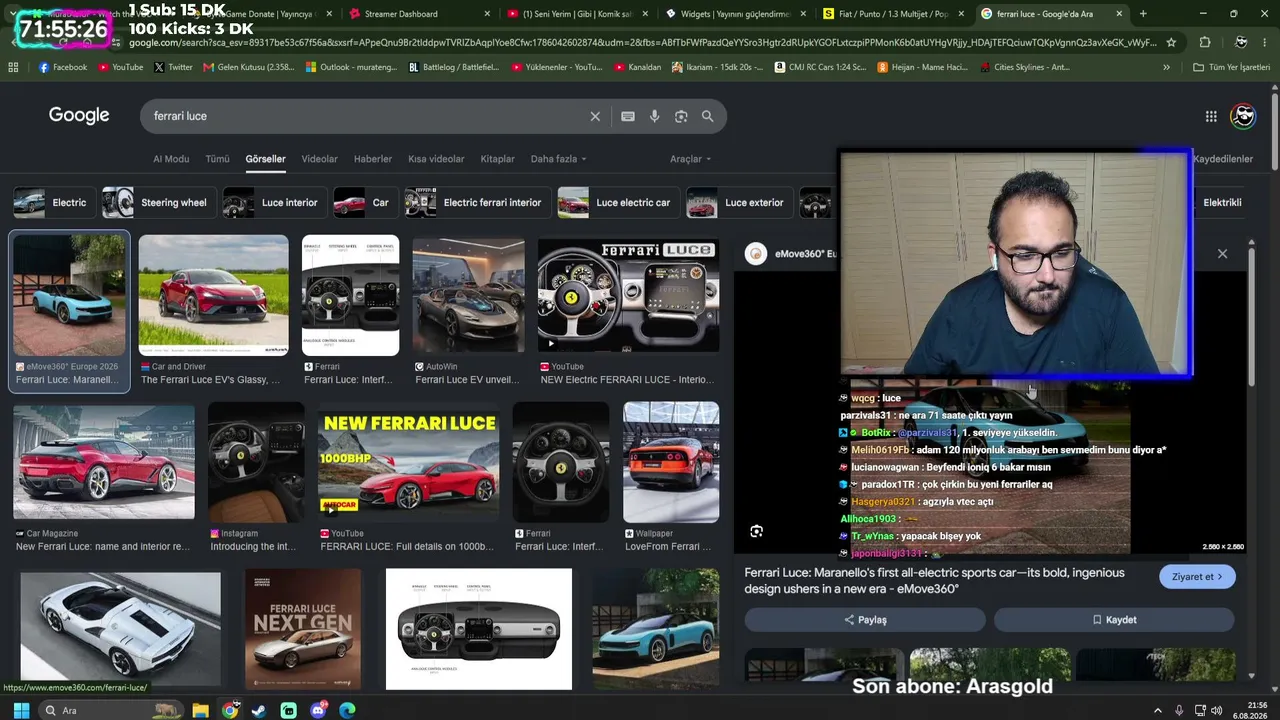1280x720 pixels.
Task: Open the volume control in system tray
Action: [1217, 710]
